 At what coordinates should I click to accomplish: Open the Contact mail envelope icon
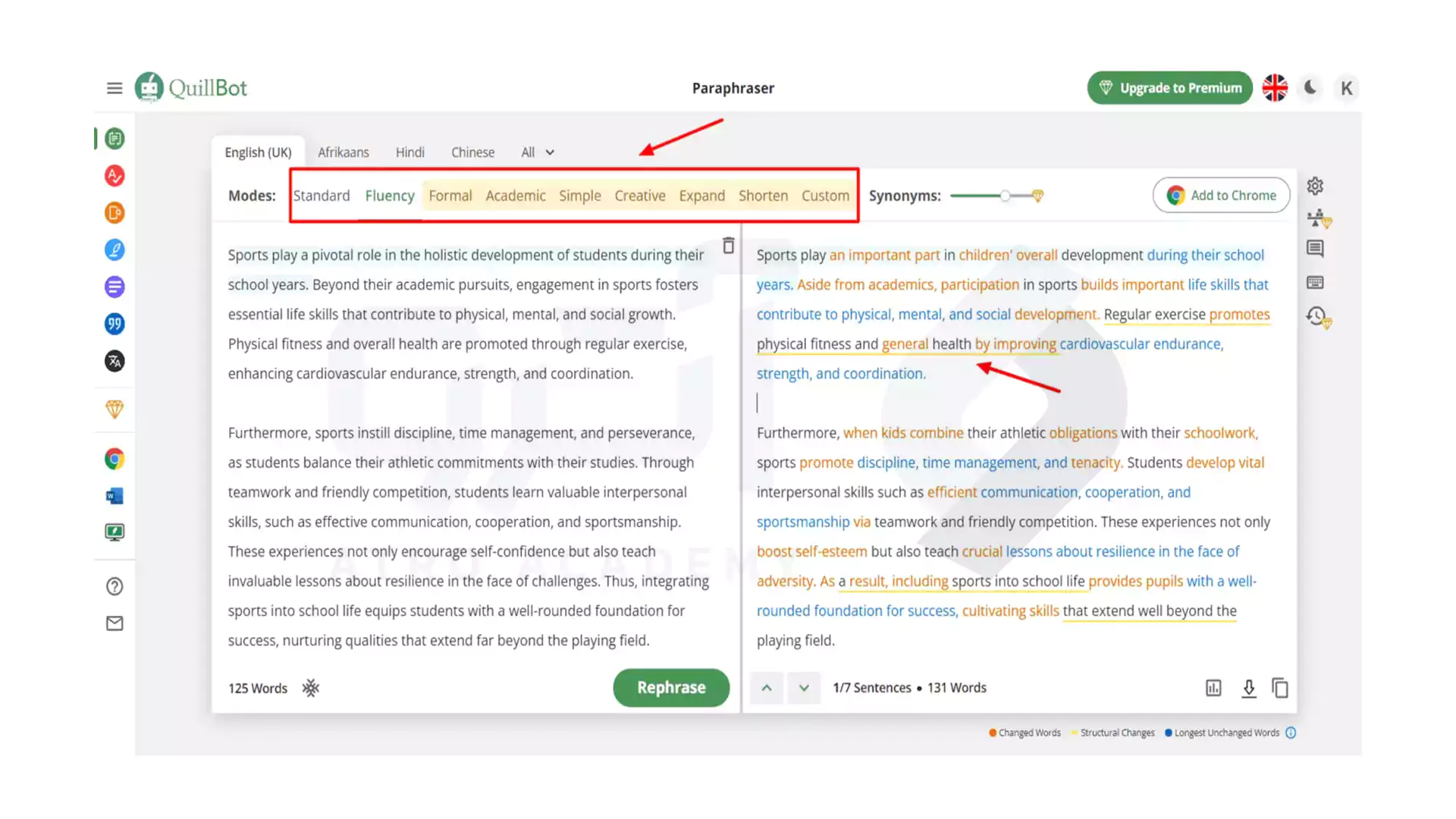click(115, 623)
